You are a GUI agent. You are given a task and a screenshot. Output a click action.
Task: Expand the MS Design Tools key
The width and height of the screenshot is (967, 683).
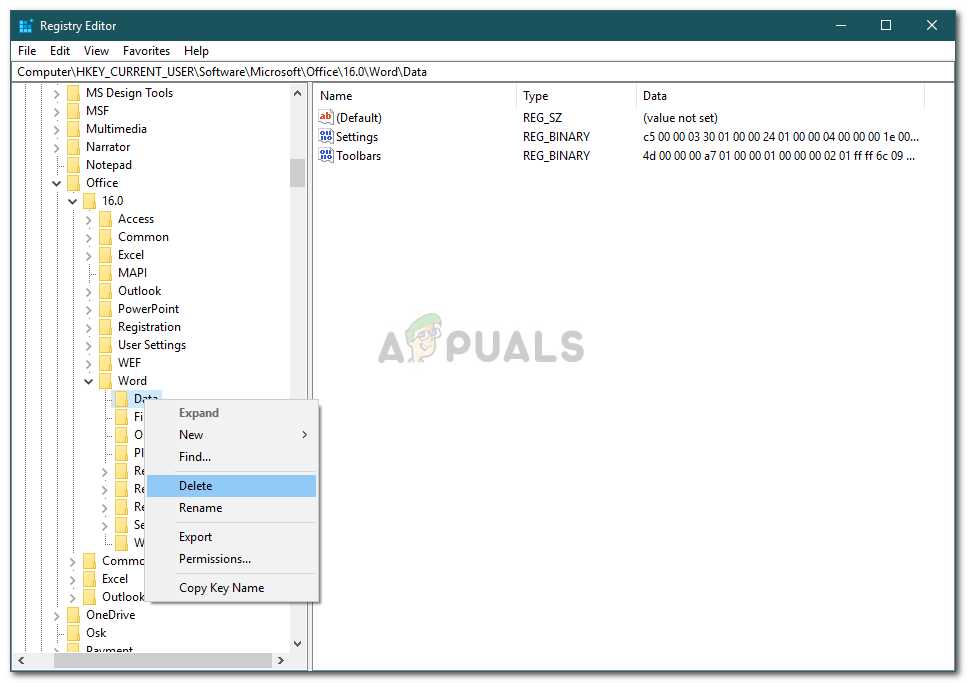pyautogui.click(x=57, y=94)
